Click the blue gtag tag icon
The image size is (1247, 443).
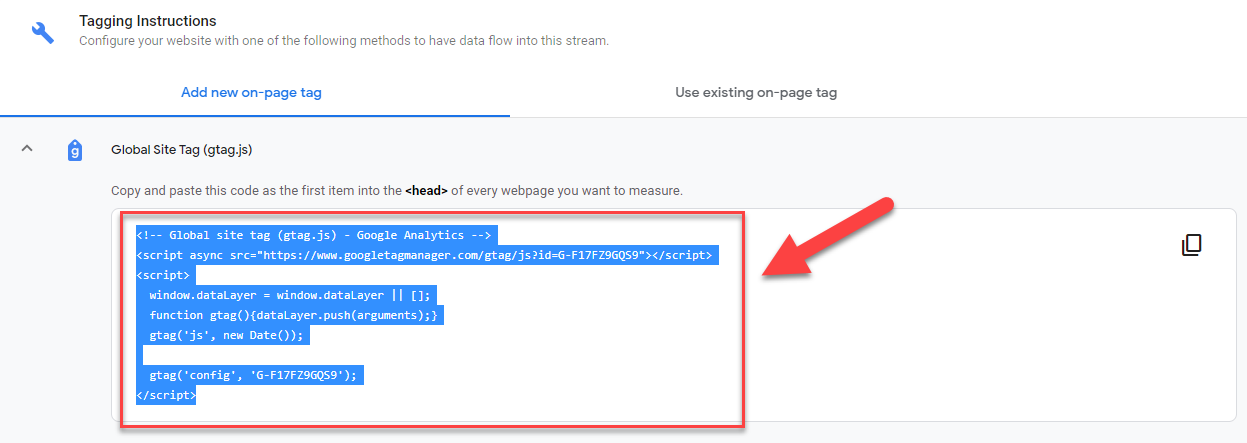(x=74, y=150)
